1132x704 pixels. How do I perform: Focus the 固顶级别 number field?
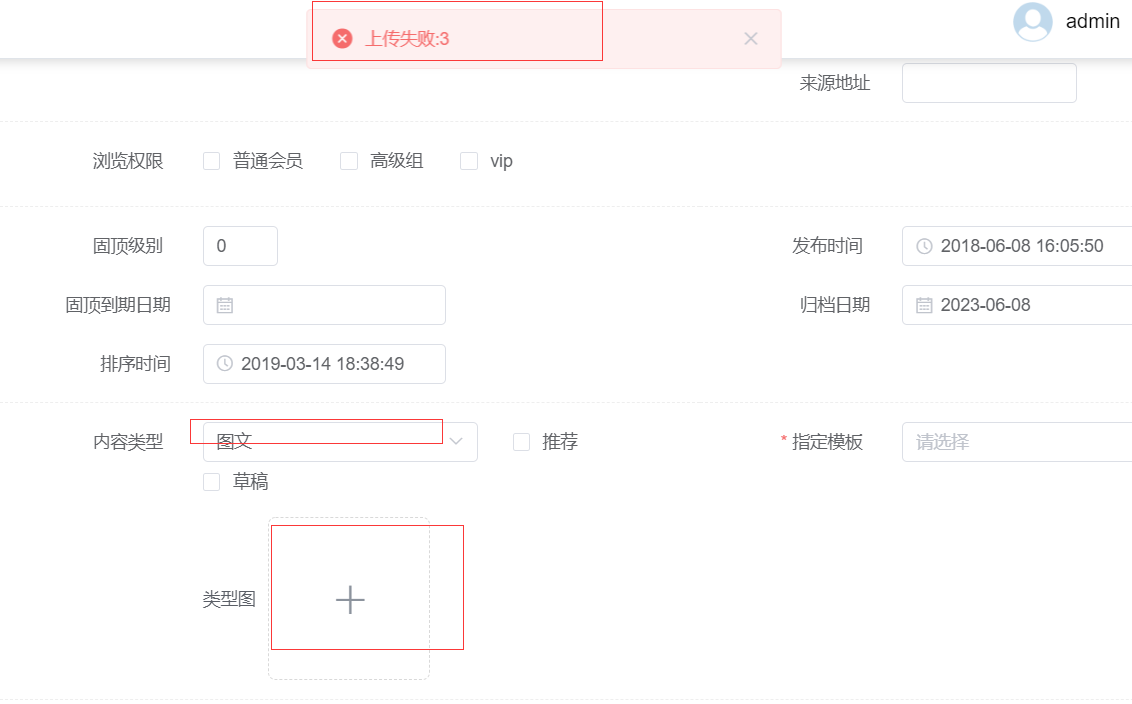pyautogui.click(x=240, y=246)
